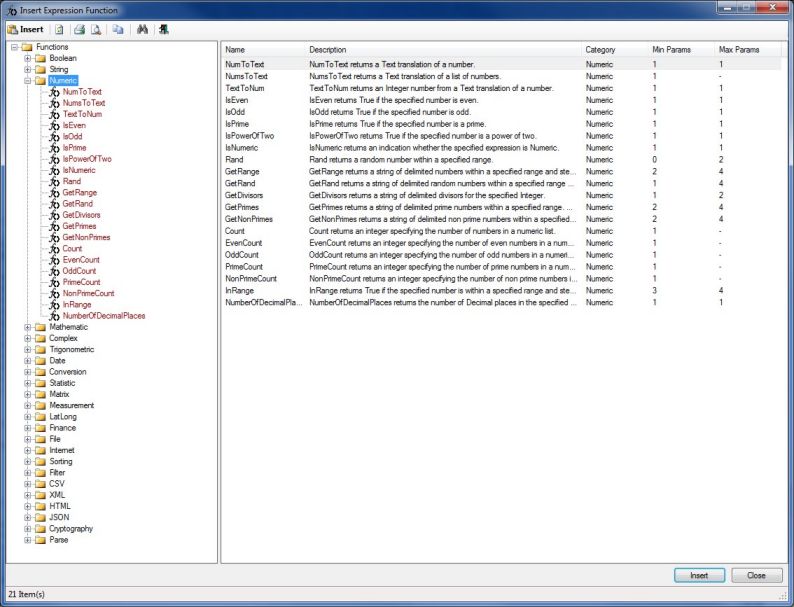This screenshot has width=794, height=607.
Task: Click the Finance folder icon
Action: click(x=41, y=428)
